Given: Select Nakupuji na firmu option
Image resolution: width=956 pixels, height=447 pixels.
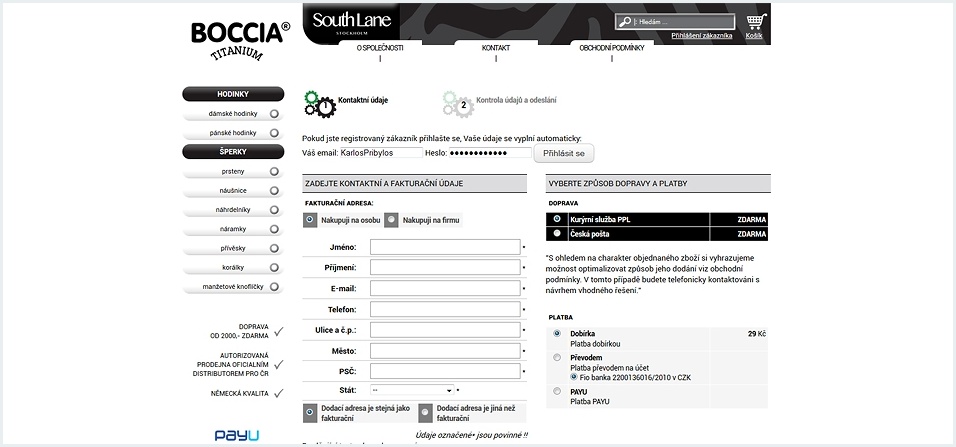Looking at the screenshot, I should [391, 219].
